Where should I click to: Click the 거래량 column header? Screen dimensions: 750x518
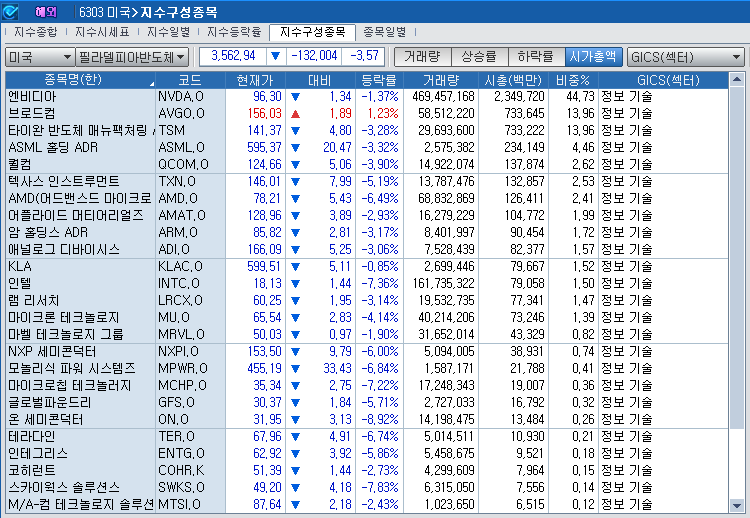pyautogui.click(x=441, y=80)
